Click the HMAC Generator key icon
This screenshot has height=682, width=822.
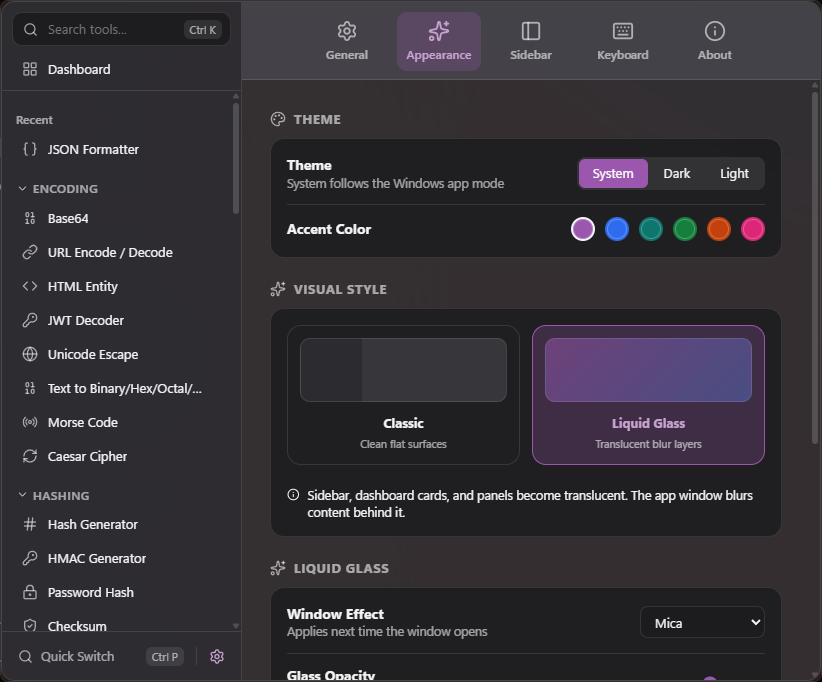(x=30, y=558)
